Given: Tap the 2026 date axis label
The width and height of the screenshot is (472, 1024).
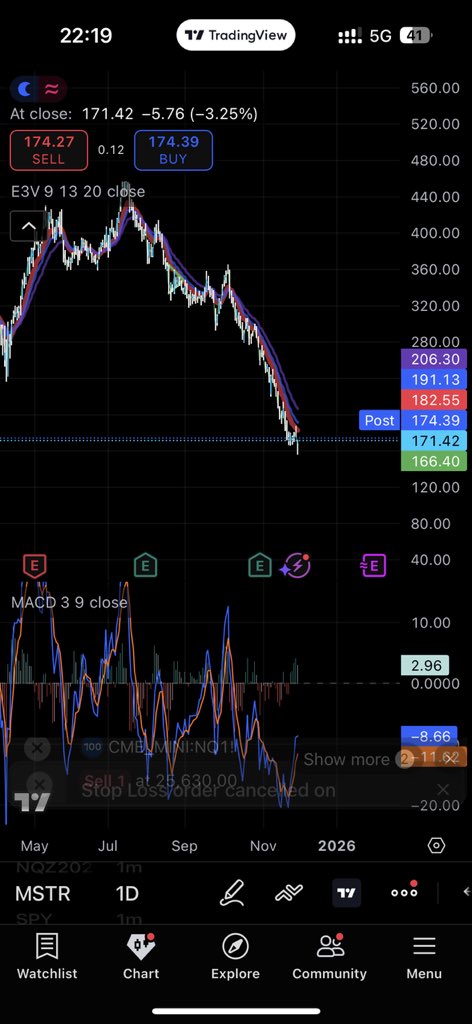Looking at the screenshot, I should [x=337, y=846].
